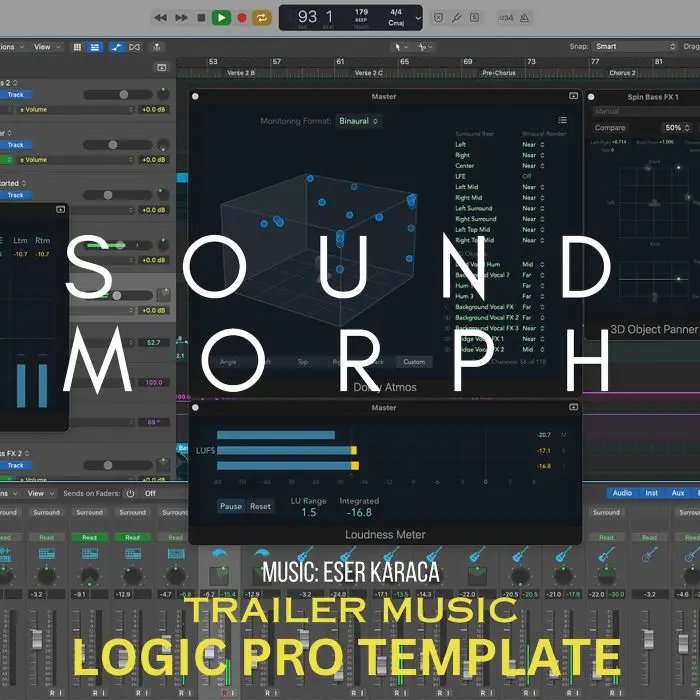700x700 pixels.
Task: Toggle the Track automation button on 'torted' track
Action: (15, 195)
